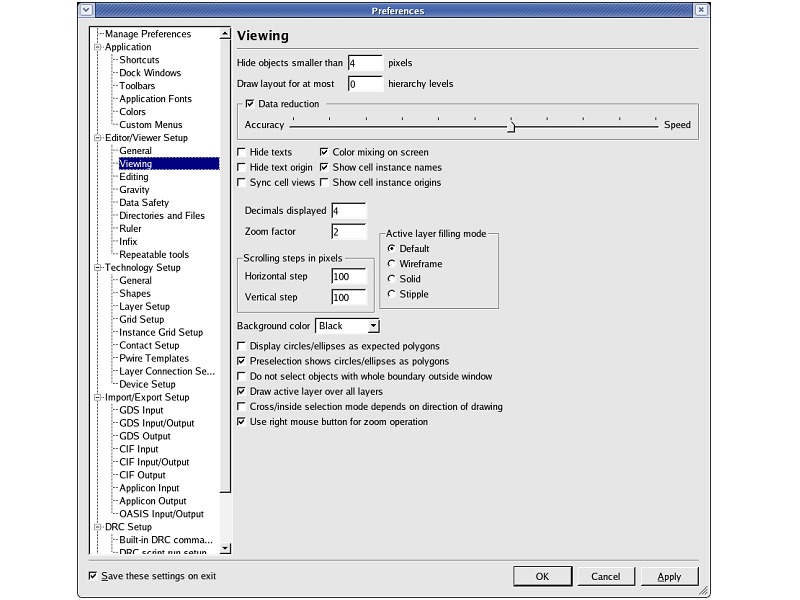Viewport: 800px width, 600px height.
Task: Click the Apply button
Action: pyautogui.click(x=669, y=577)
